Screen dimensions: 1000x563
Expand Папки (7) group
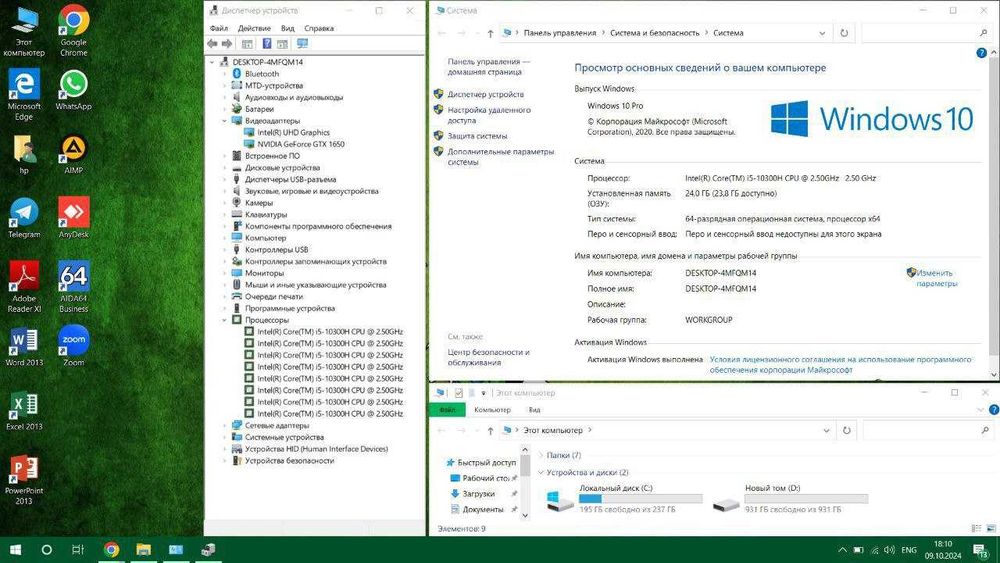(x=541, y=455)
